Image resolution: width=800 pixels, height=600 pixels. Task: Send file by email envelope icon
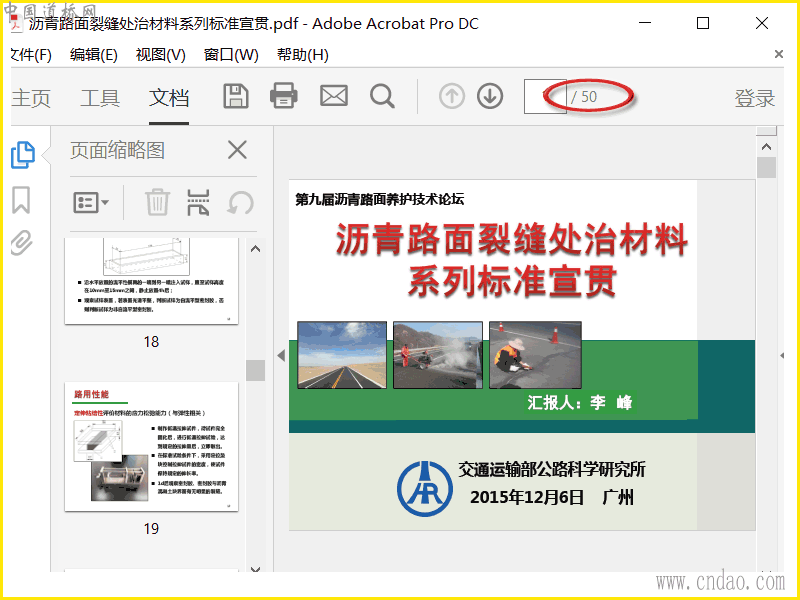click(334, 96)
